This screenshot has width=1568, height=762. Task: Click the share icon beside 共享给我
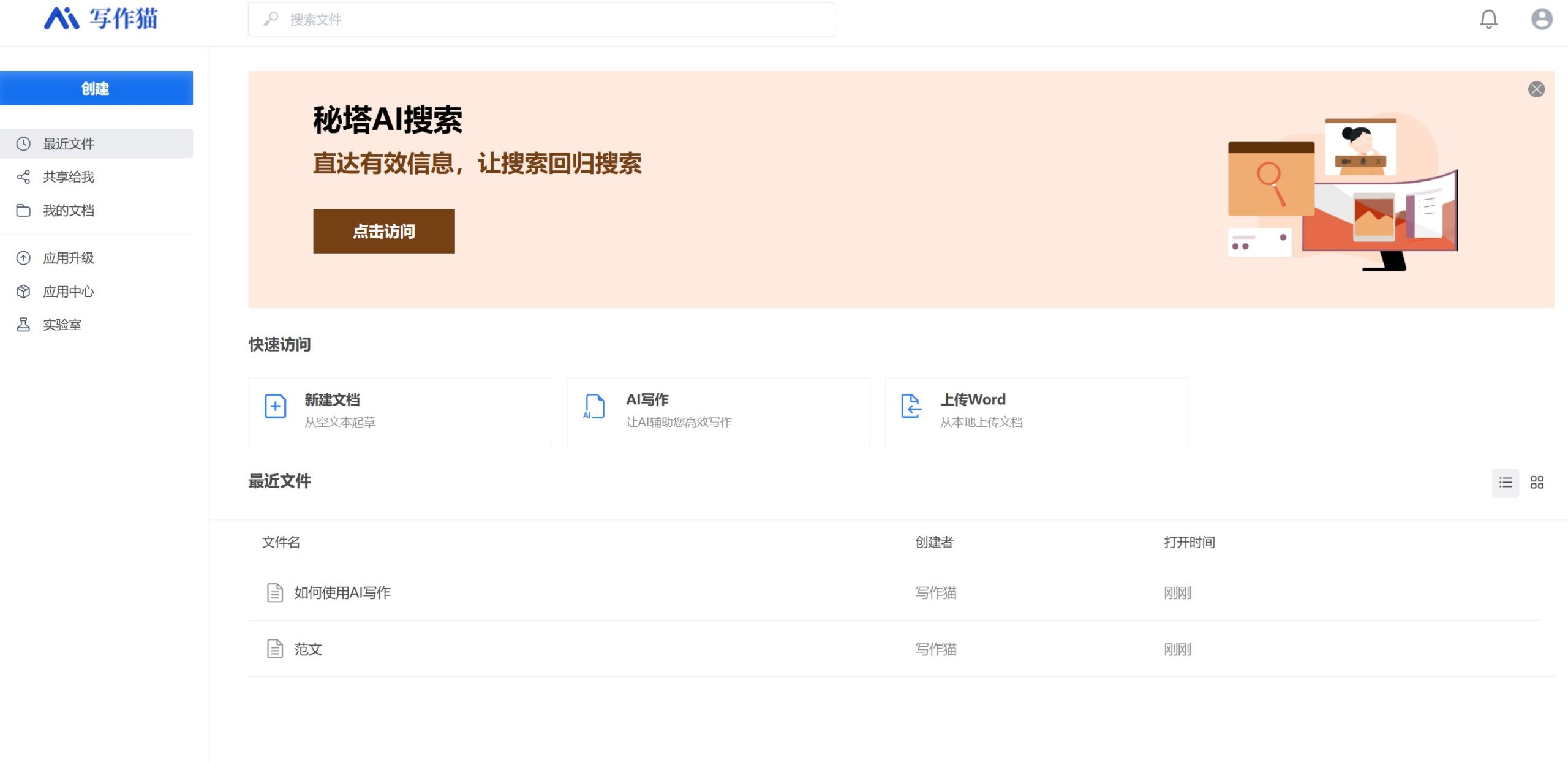pyautogui.click(x=23, y=177)
